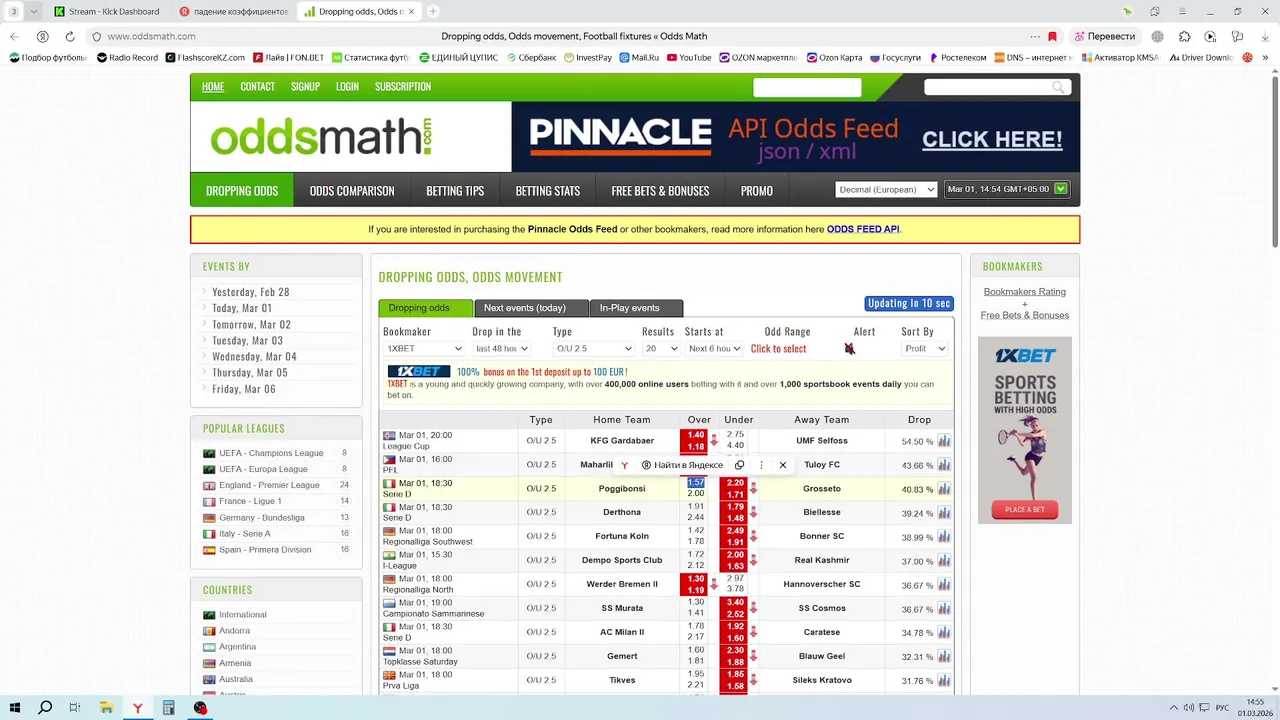Click 'Click to select' odd range
Screen dimensions: 1280x720
[778, 349]
